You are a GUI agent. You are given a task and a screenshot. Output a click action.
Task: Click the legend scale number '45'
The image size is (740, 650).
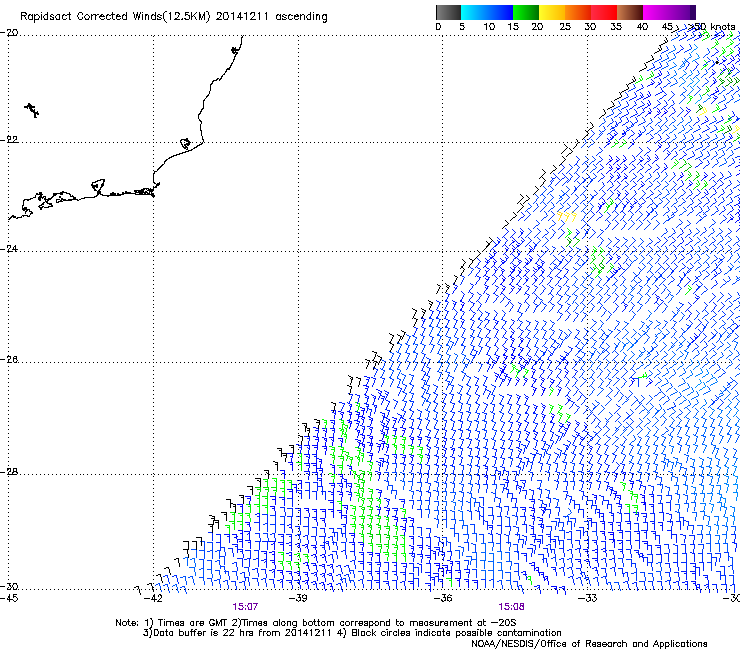point(667,27)
